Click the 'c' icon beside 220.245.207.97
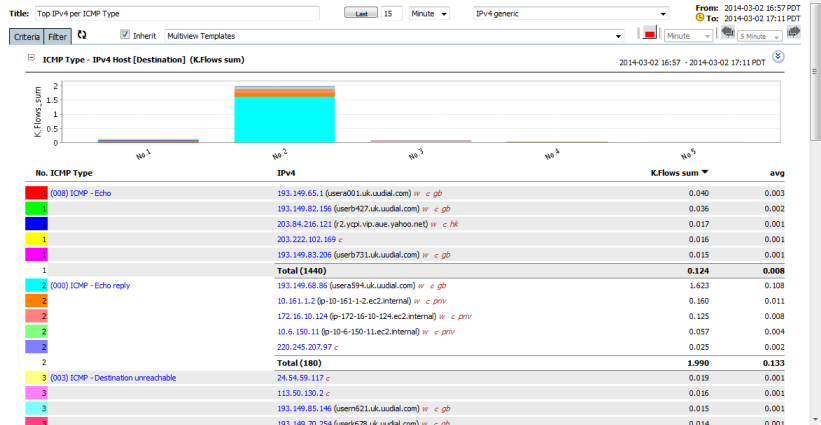 pos(336,347)
